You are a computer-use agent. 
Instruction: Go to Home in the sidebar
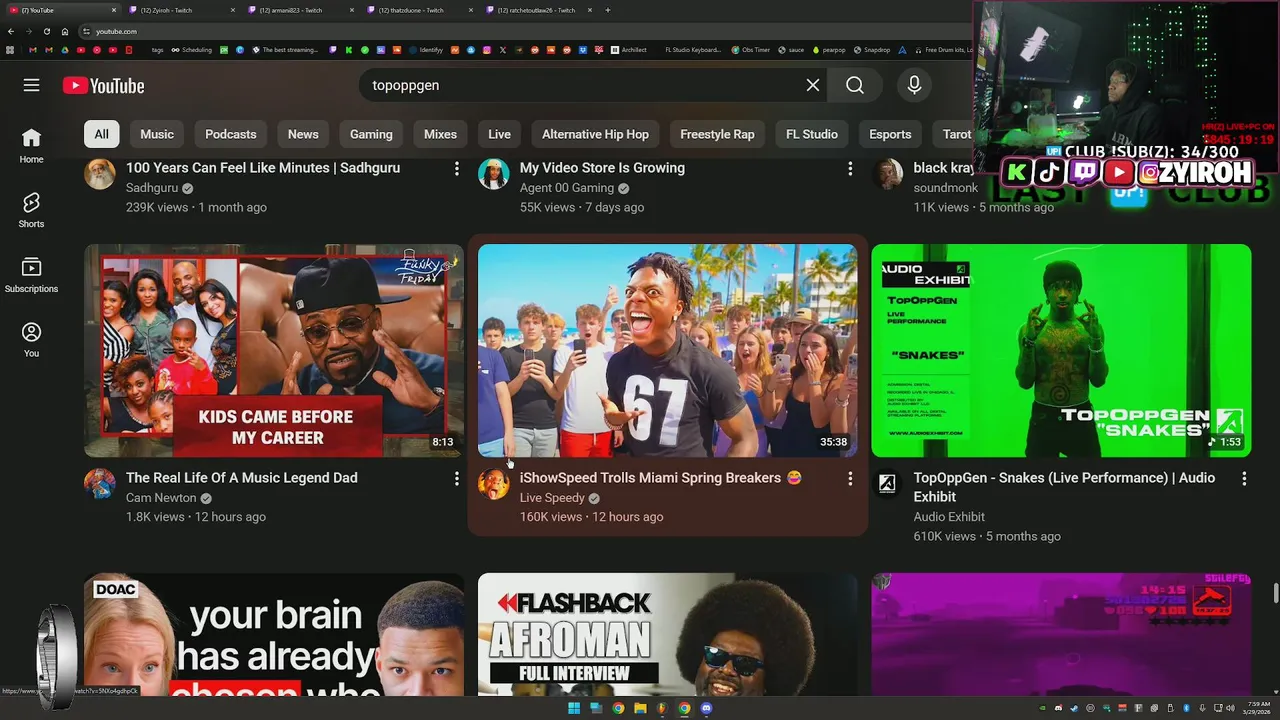pos(31,146)
